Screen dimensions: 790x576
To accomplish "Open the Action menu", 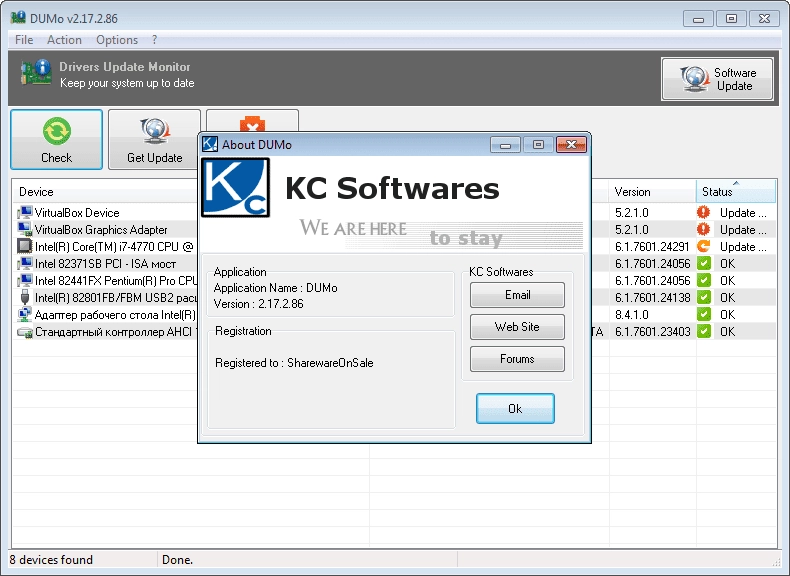I will point(64,40).
